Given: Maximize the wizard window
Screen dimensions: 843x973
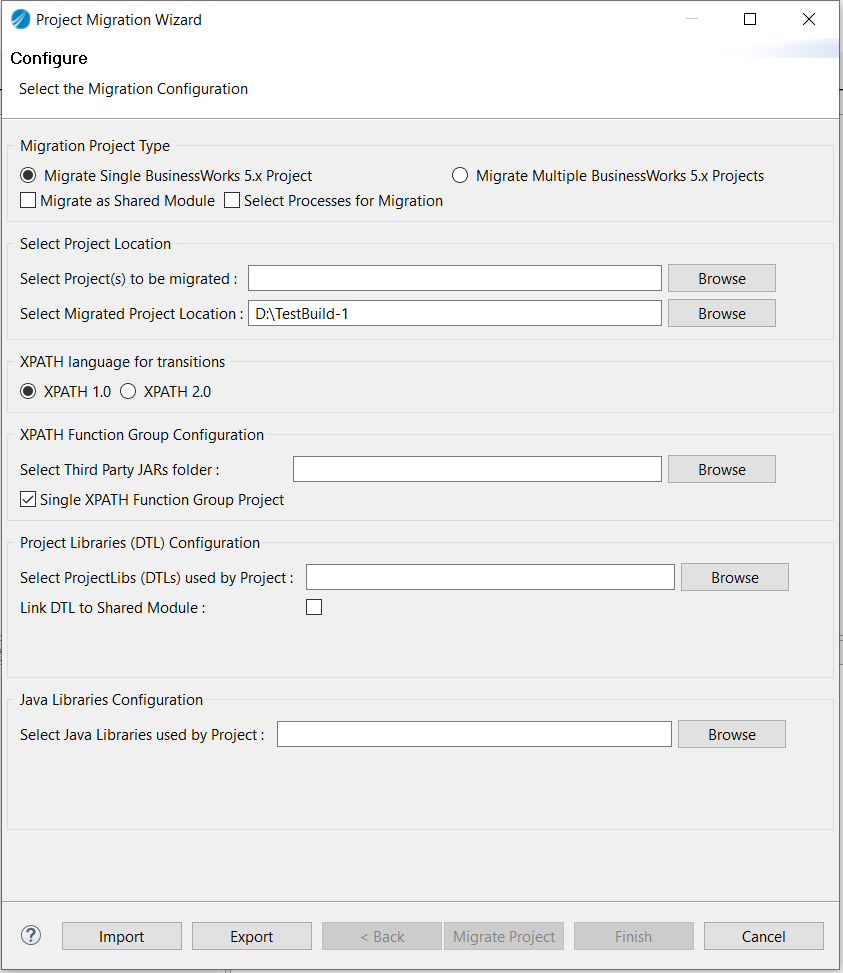Looking at the screenshot, I should (x=749, y=19).
